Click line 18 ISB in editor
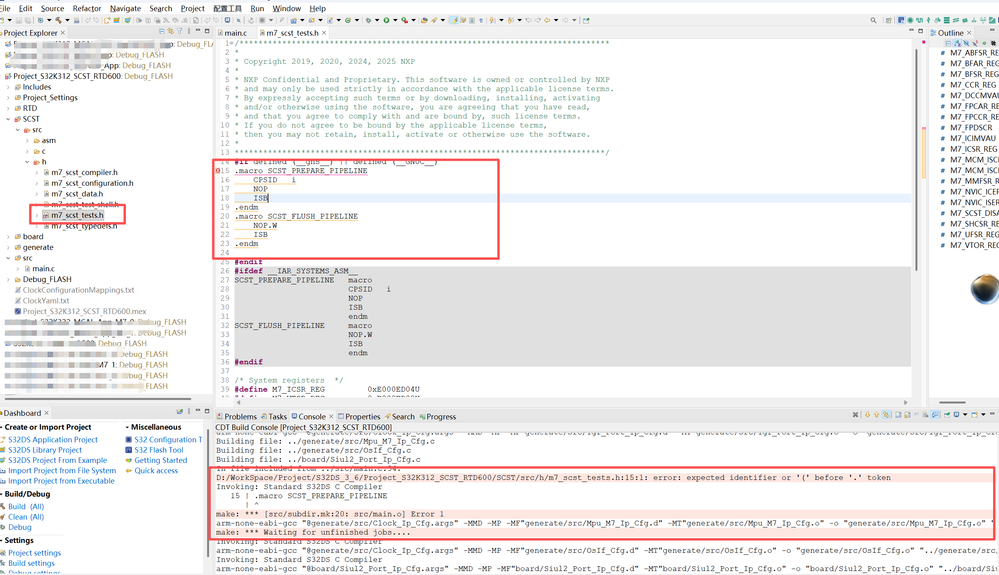The width and height of the screenshot is (999, 575). [261, 198]
